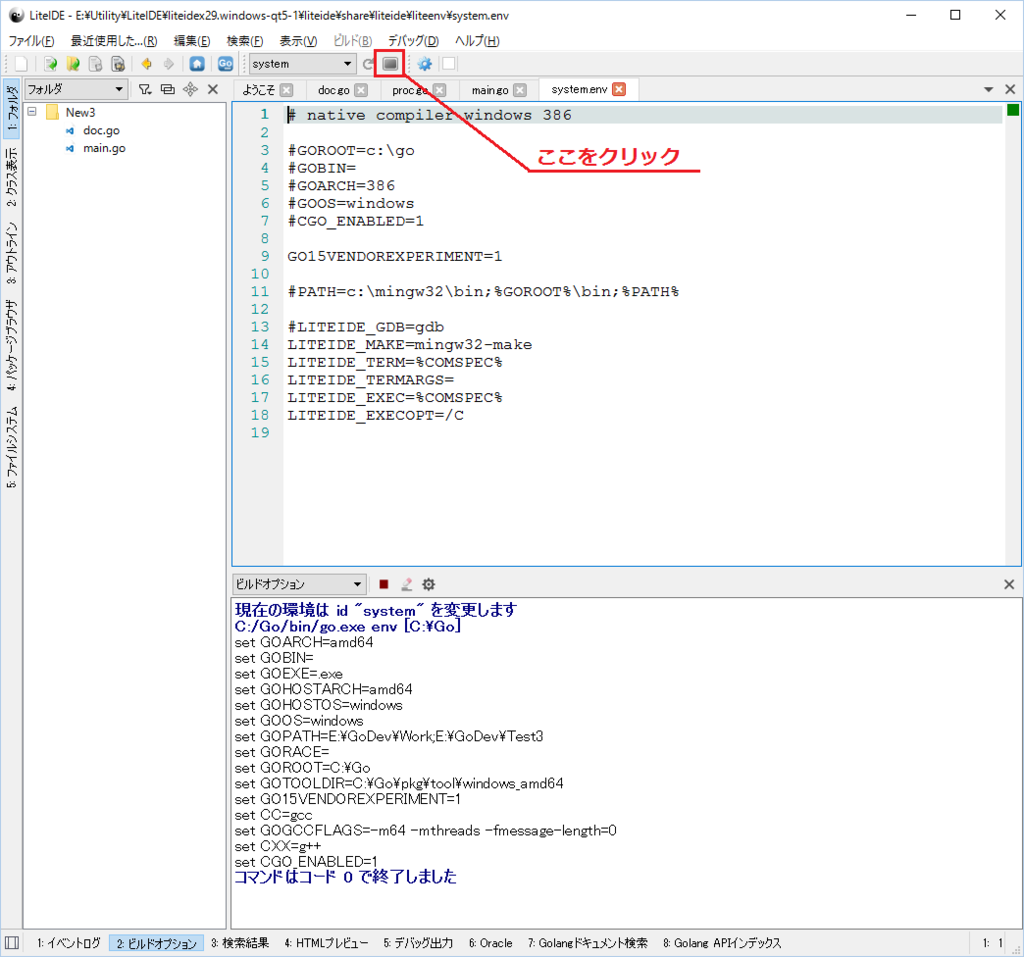The height and width of the screenshot is (957, 1024).
Task: Toggle the イベントログ bottom panel
Action: point(69,943)
